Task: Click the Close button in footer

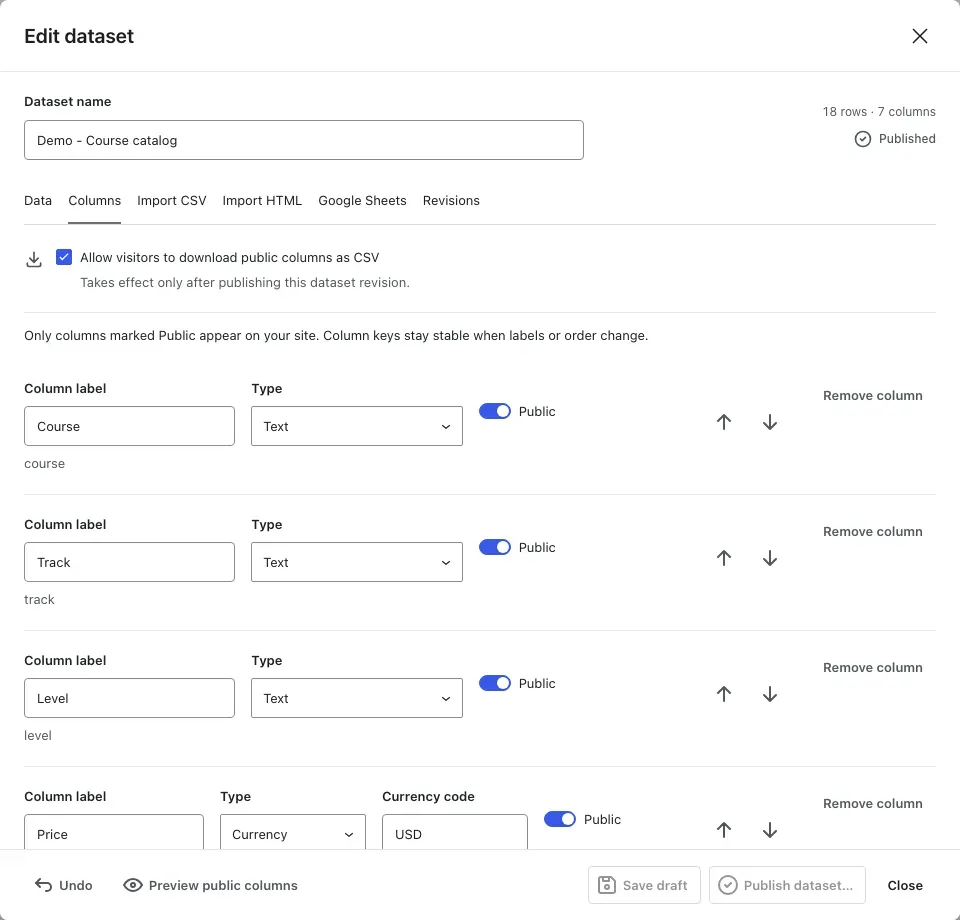Action: point(905,885)
